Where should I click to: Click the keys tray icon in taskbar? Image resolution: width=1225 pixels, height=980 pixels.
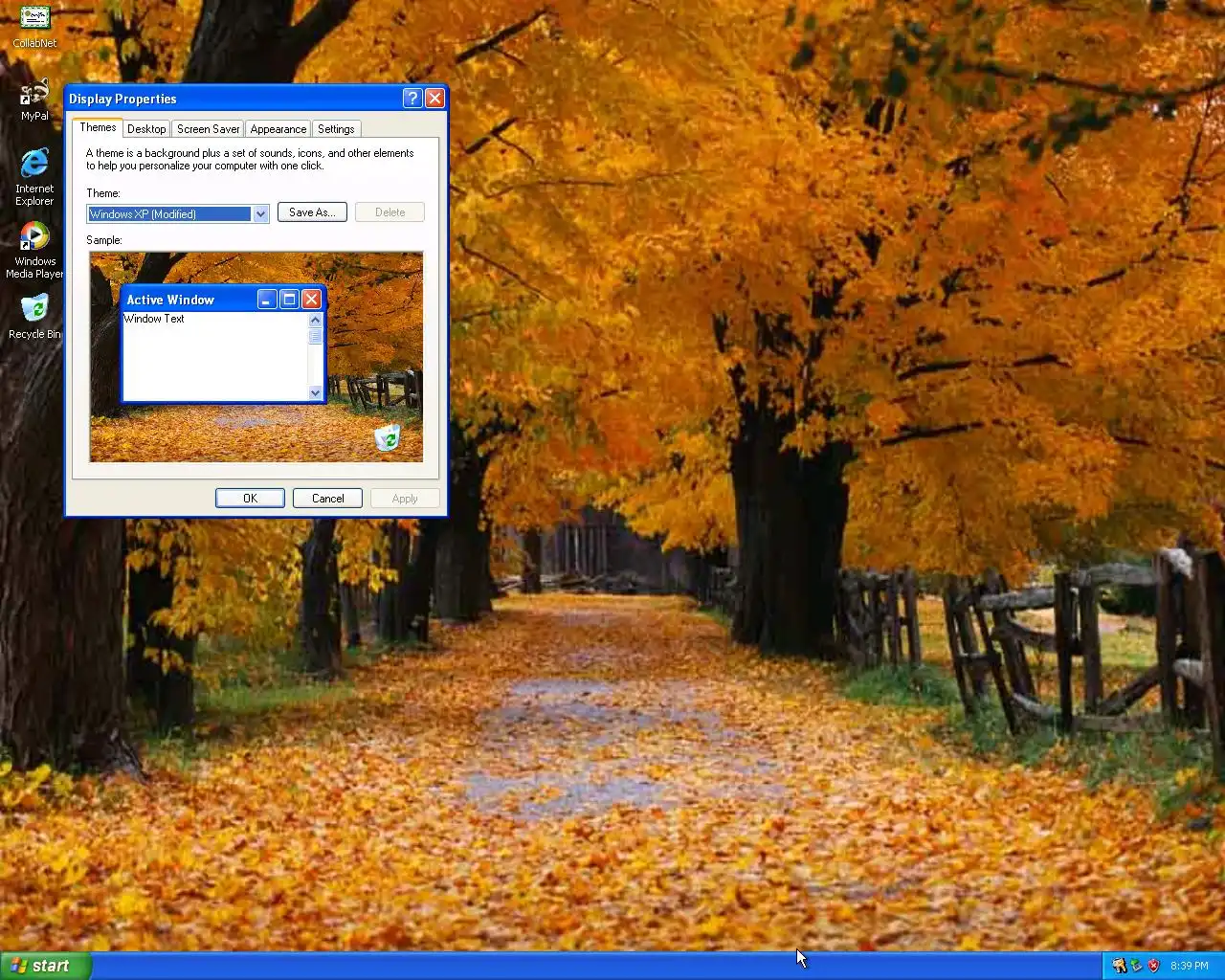1119,966
